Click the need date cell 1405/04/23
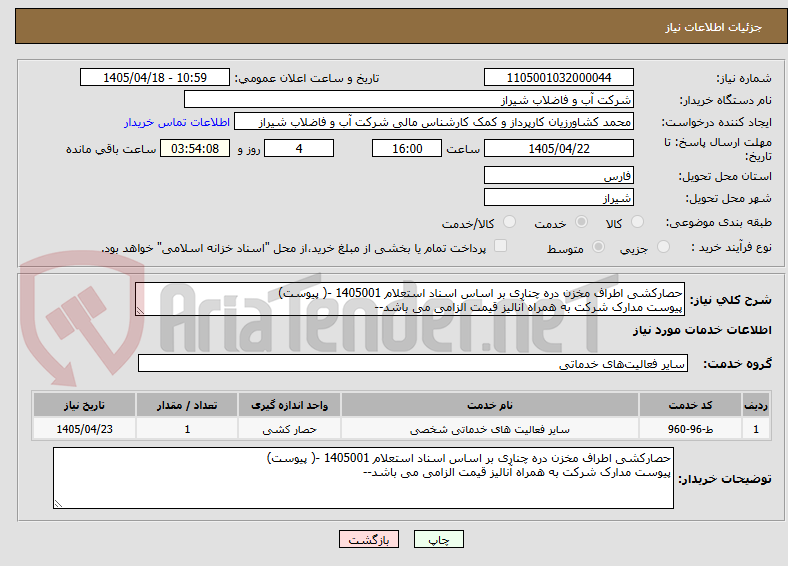 pos(84,429)
